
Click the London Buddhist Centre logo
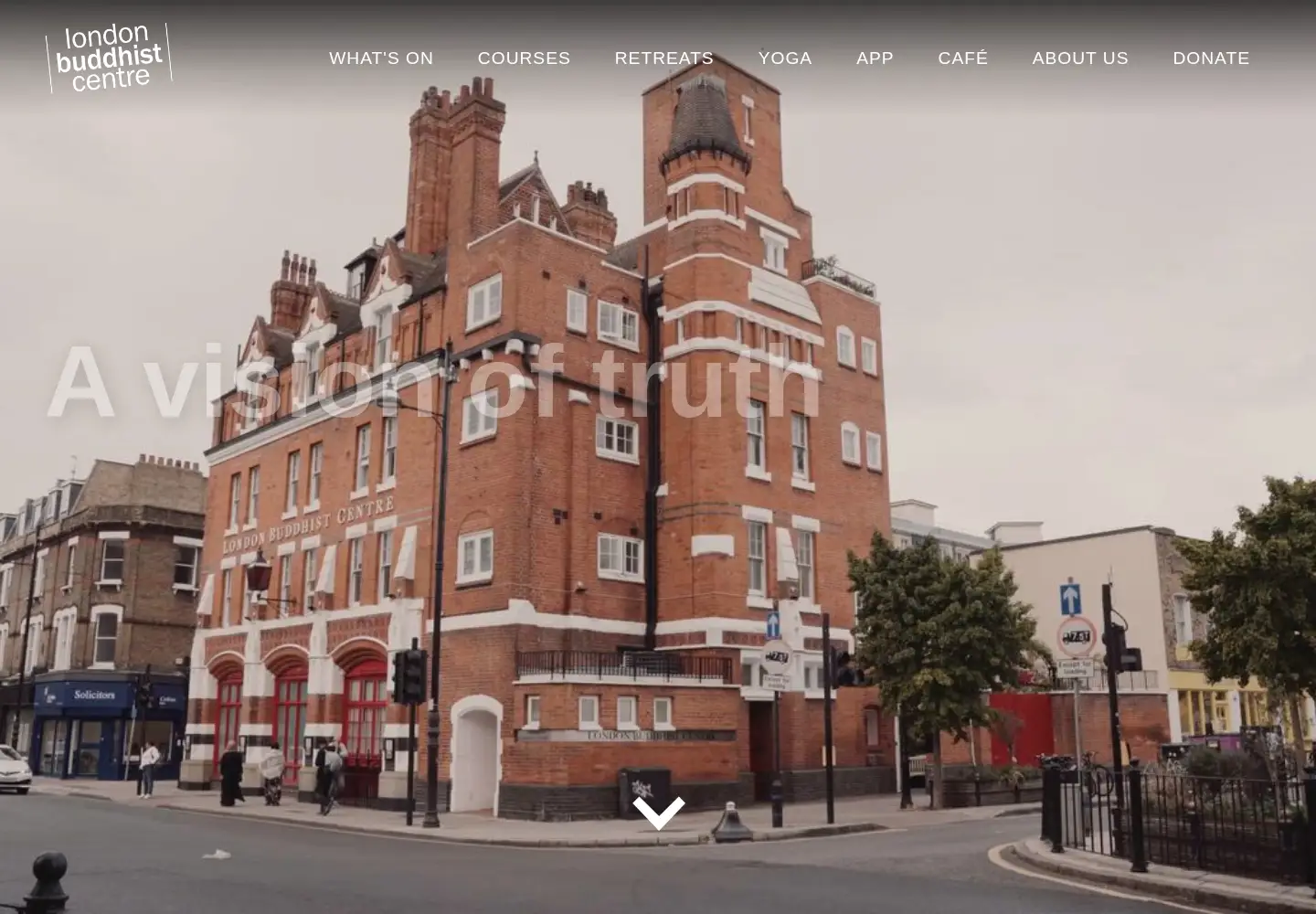[x=109, y=58]
